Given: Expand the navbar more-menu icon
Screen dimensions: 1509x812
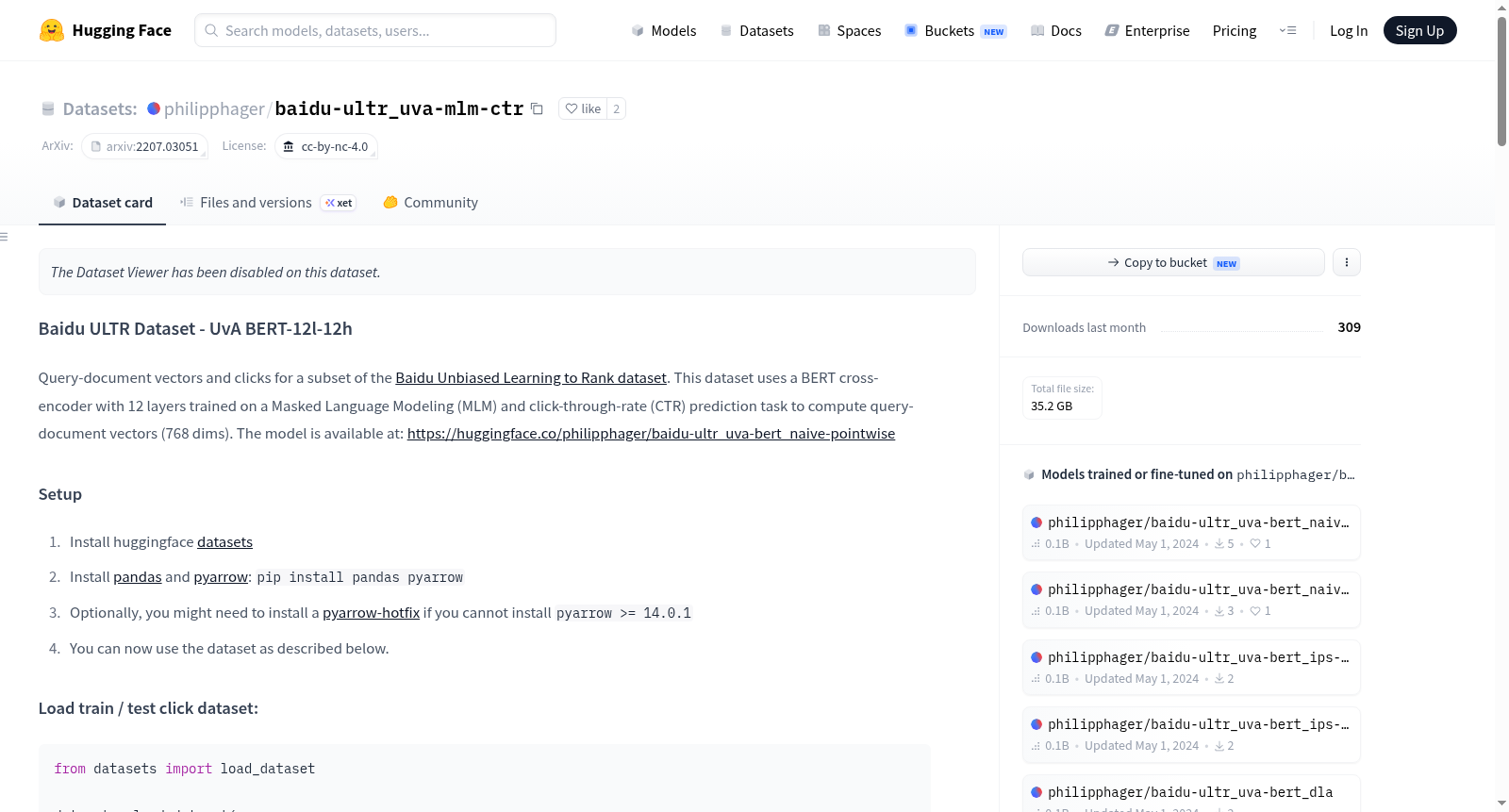Looking at the screenshot, I should 1287,30.
